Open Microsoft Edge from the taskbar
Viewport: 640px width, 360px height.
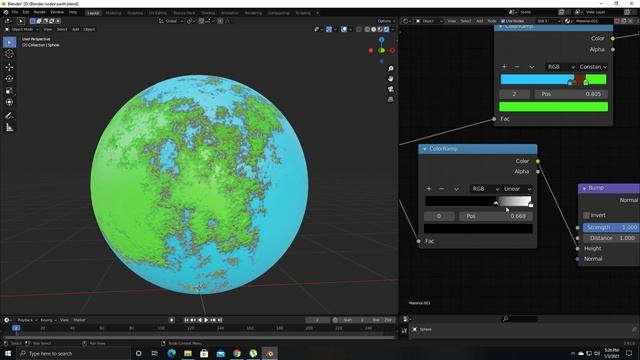tap(171, 353)
